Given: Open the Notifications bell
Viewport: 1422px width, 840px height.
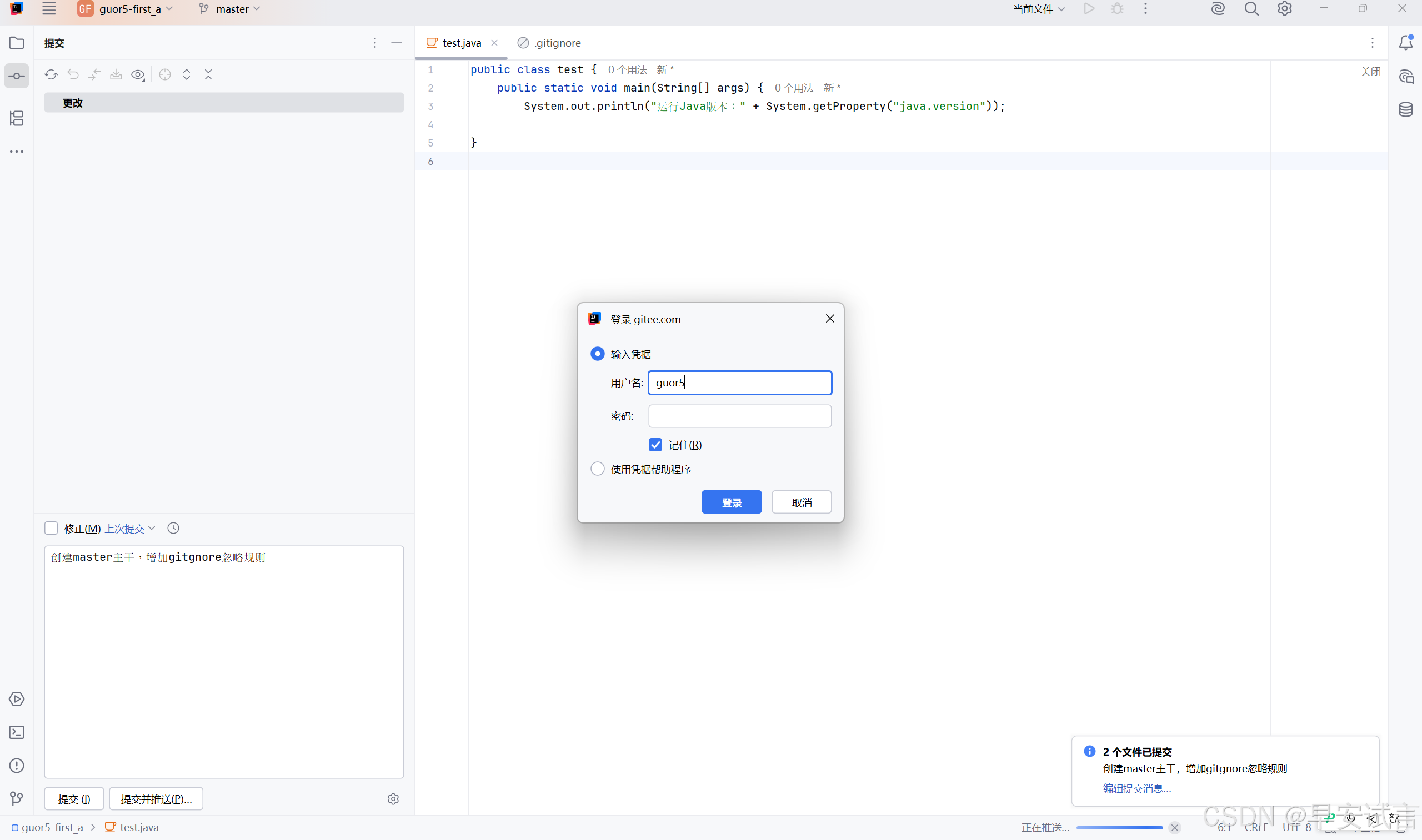Looking at the screenshot, I should (1405, 43).
